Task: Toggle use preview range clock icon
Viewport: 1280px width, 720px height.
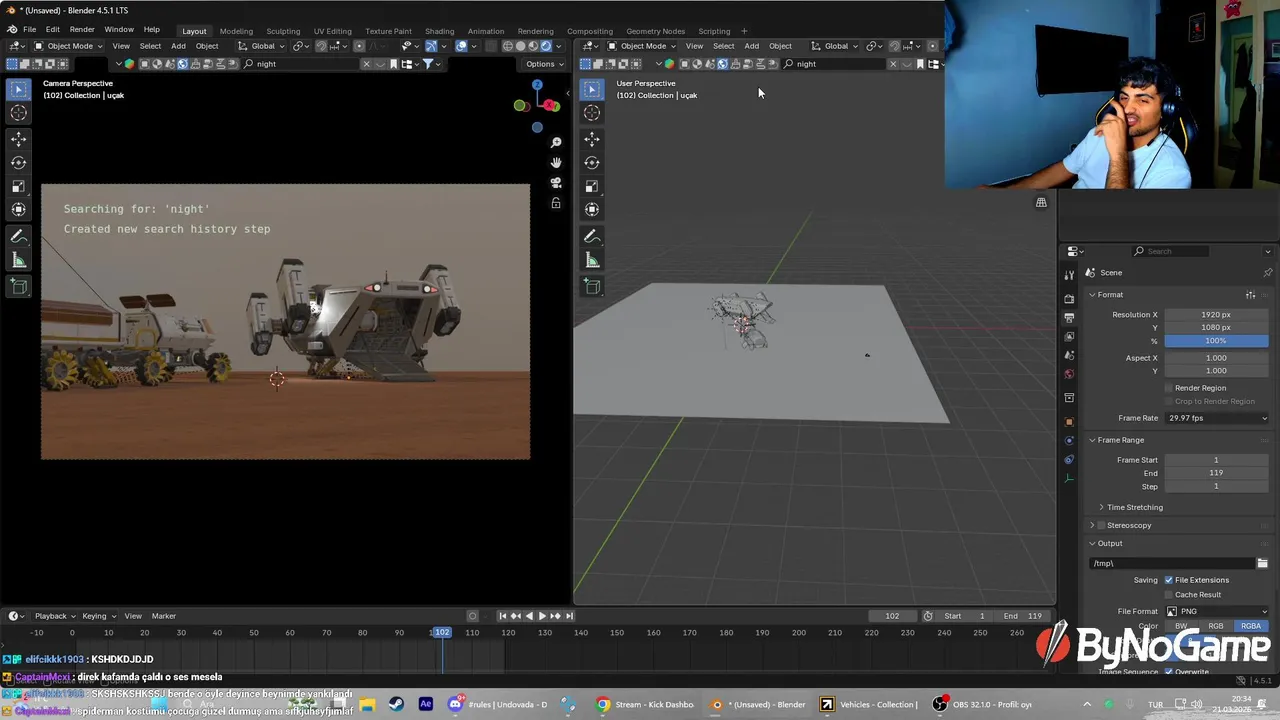Action: 928,616
